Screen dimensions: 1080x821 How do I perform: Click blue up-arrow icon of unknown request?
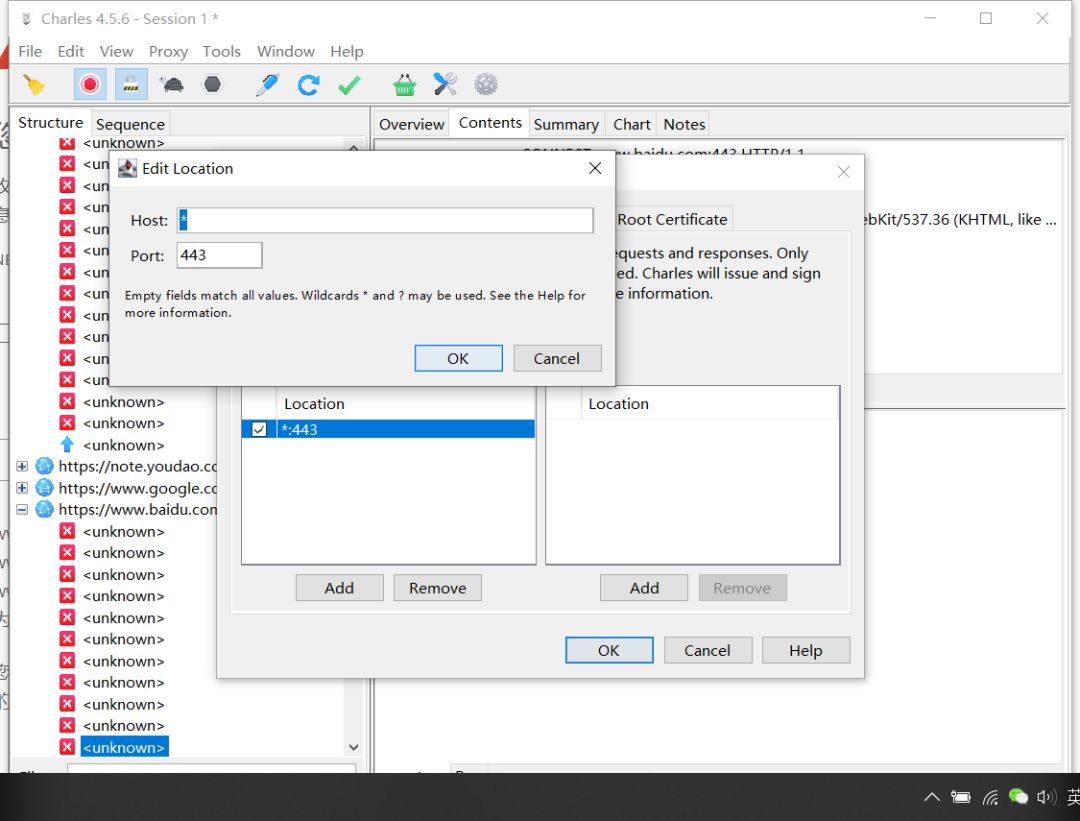point(67,445)
